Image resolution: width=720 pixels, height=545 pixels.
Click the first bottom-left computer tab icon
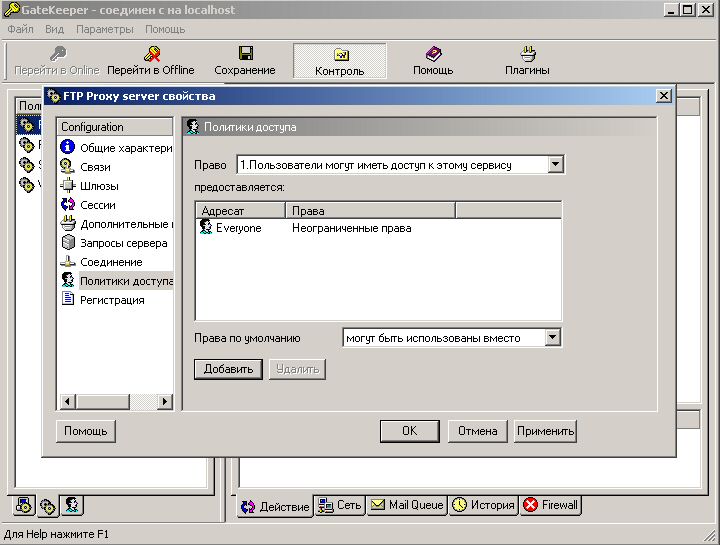(24, 506)
